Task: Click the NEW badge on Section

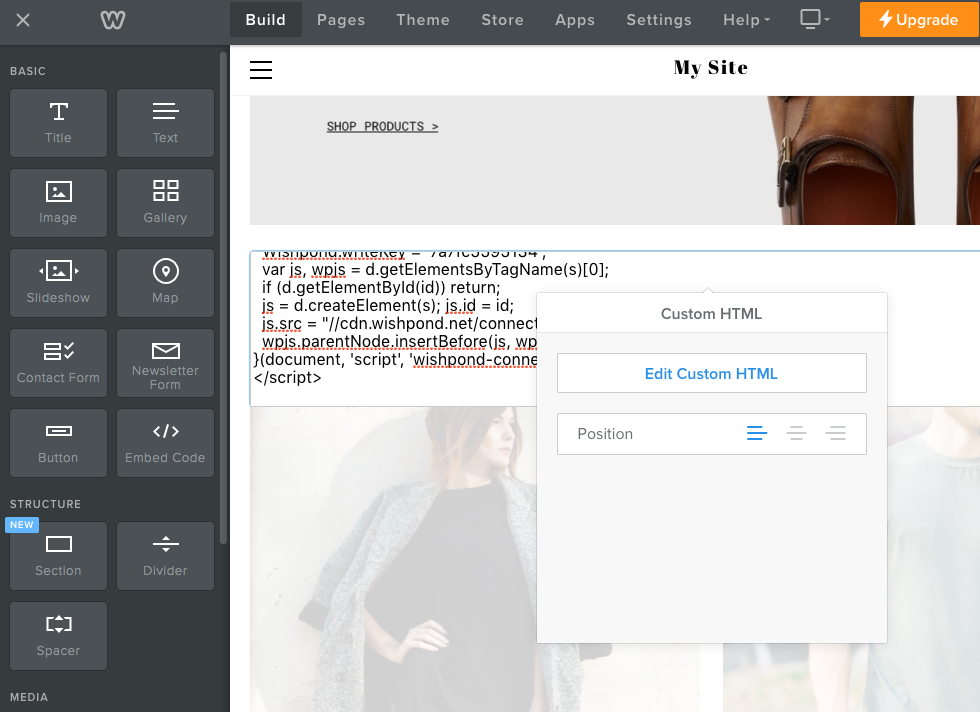Action: pyautogui.click(x=22, y=524)
